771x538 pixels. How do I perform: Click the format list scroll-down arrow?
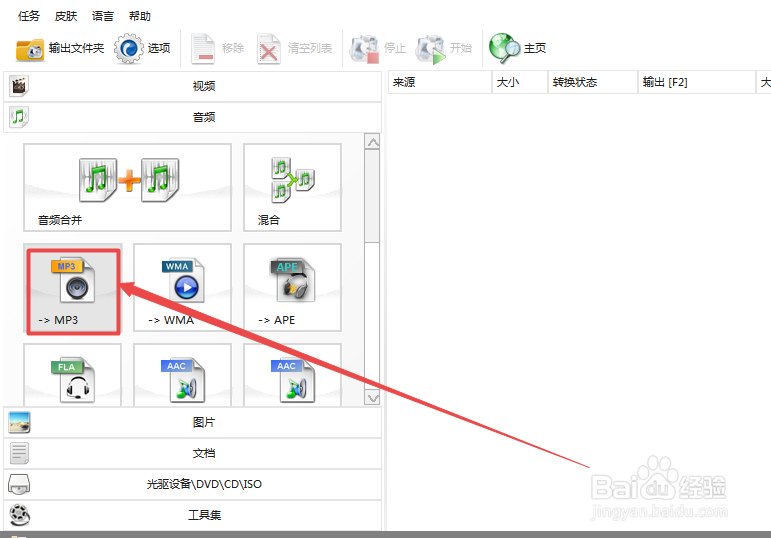pos(373,397)
